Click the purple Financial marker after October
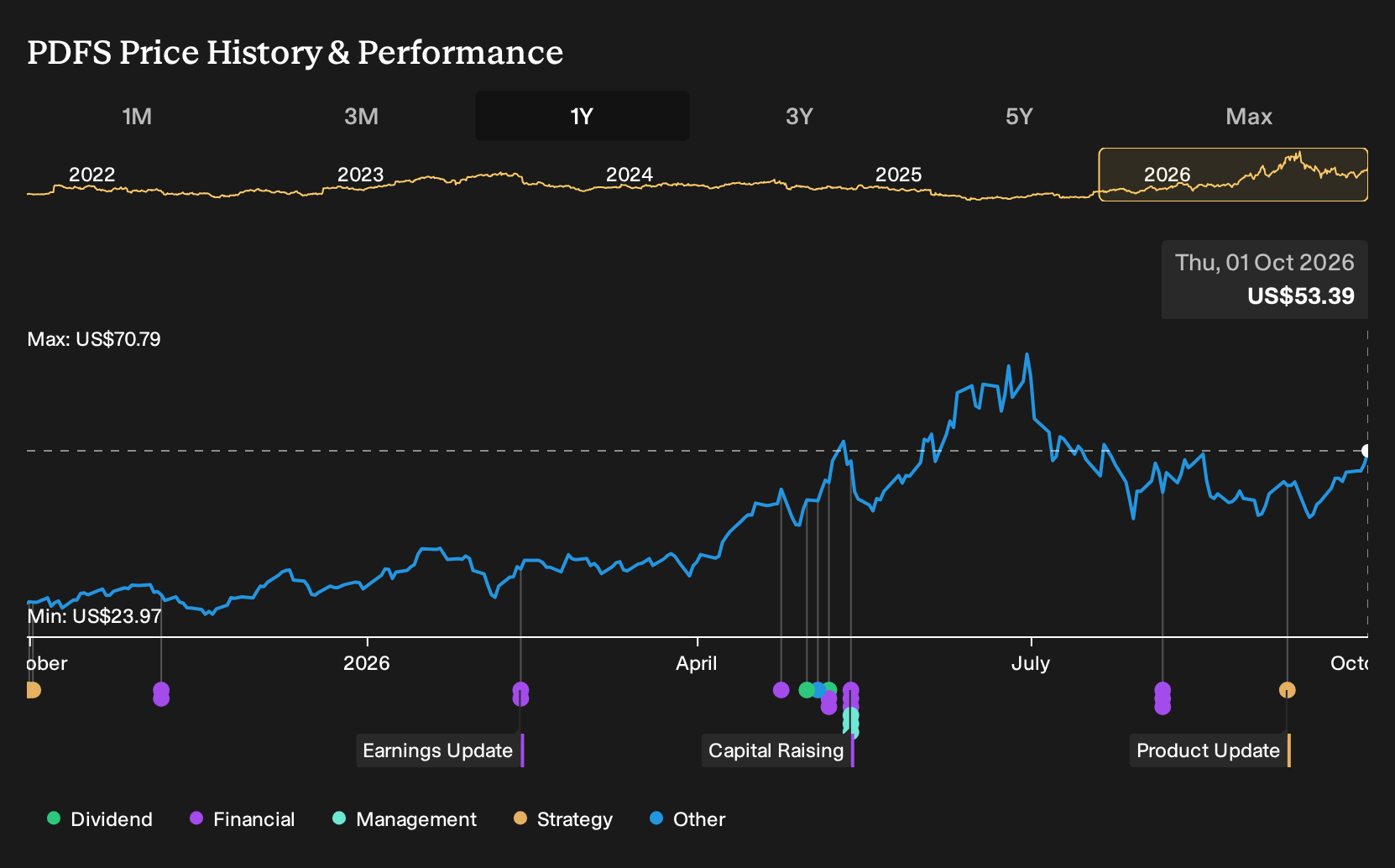Image resolution: width=1395 pixels, height=868 pixels. tap(161, 694)
